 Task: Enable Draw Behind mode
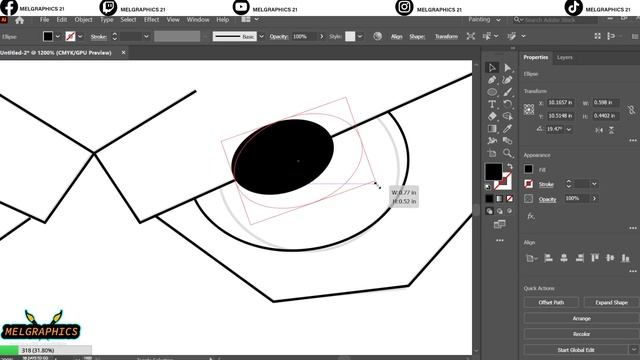pyautogui.click(x=499, y=211)
